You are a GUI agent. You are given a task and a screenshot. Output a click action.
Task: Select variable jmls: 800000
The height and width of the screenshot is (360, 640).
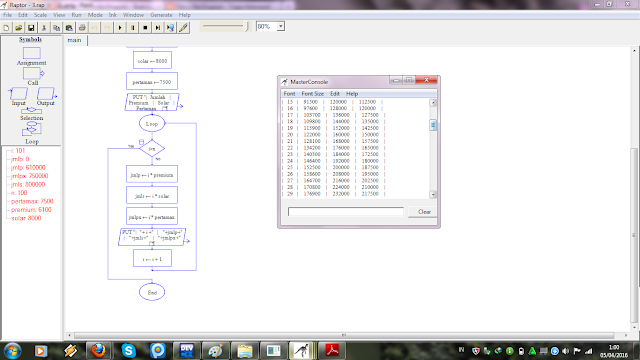[x=28, y=184]
